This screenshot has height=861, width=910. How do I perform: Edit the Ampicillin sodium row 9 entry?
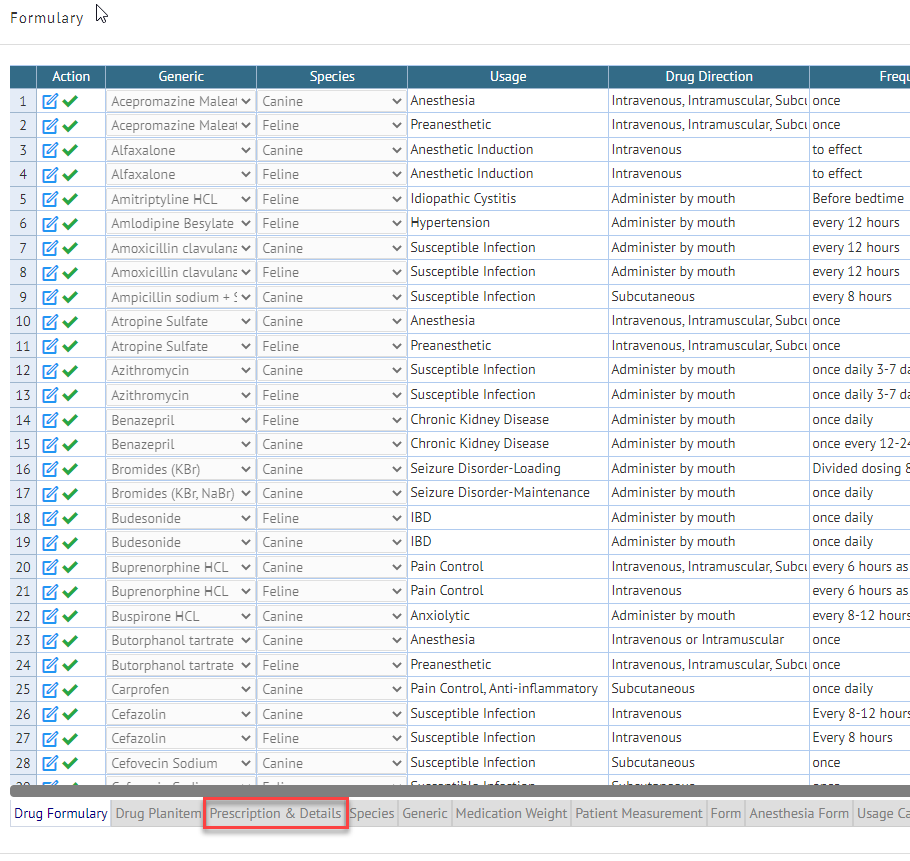(x=50, y=297)
